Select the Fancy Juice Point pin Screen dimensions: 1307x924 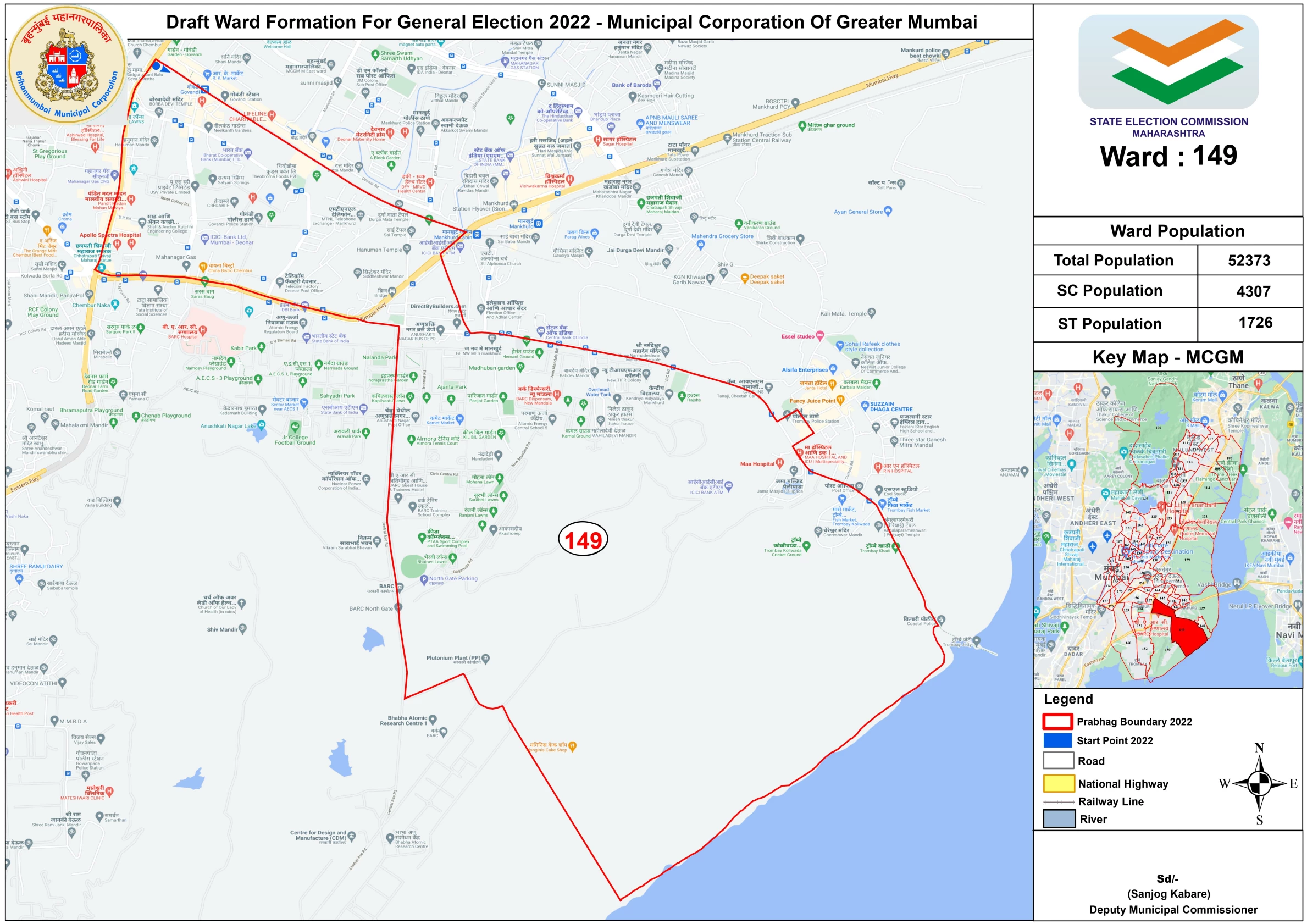[x=840, y=400]
